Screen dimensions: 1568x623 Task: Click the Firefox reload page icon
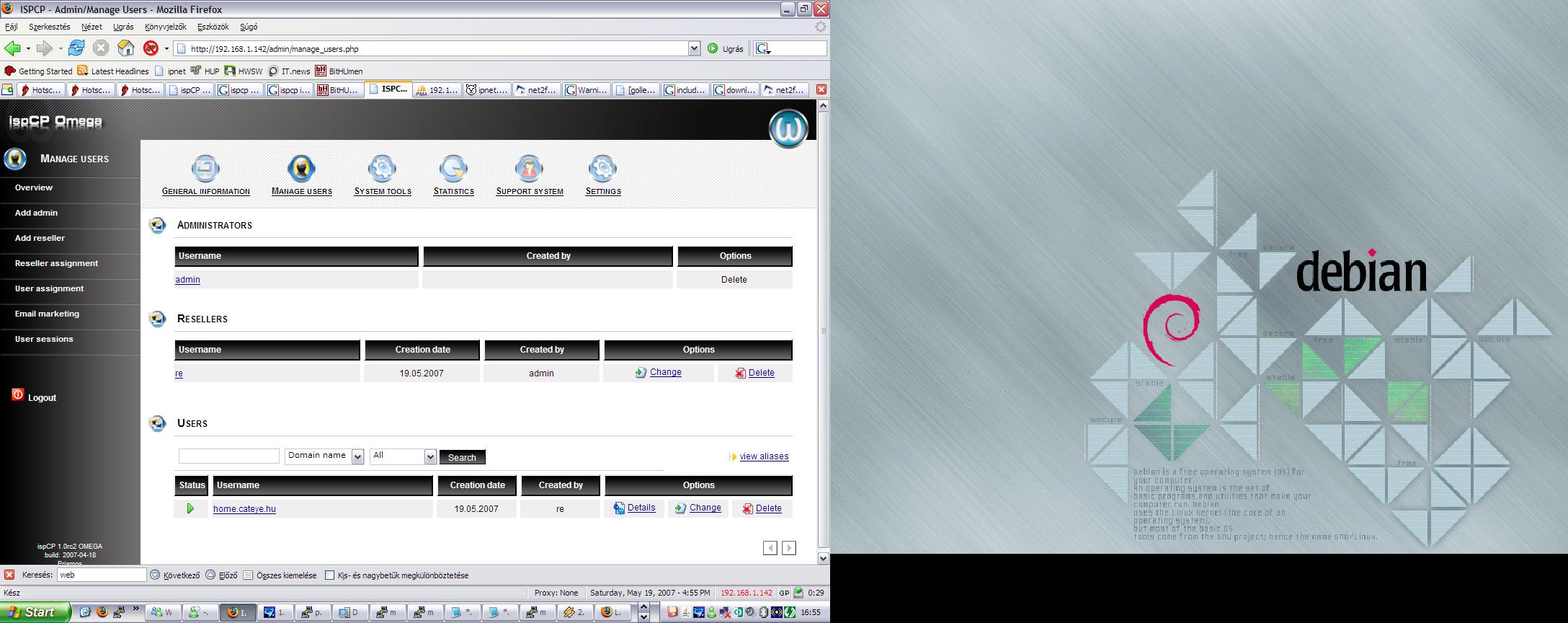[76, 48]
